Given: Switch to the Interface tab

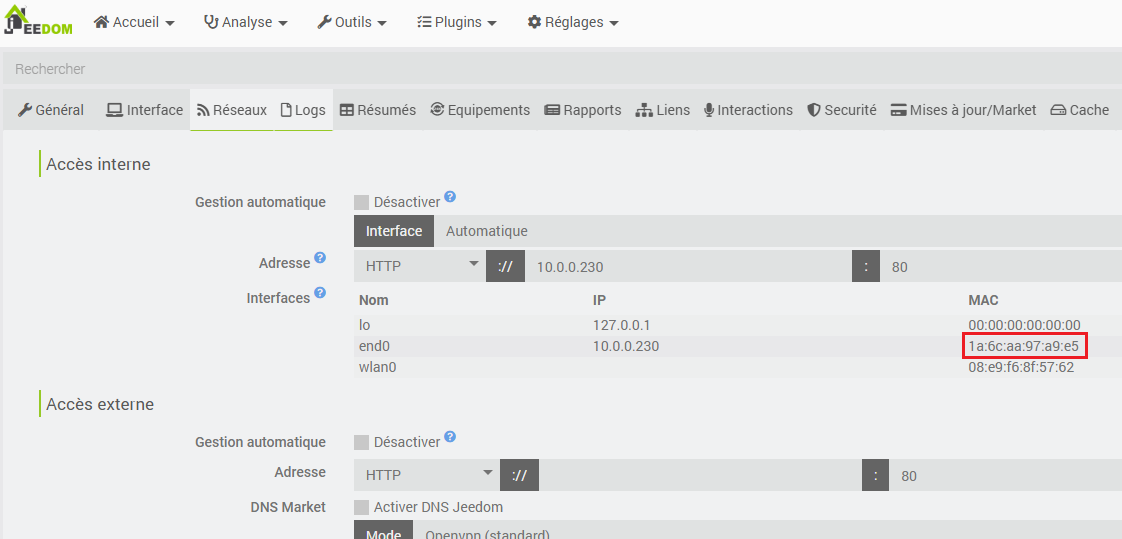Looking at the screenshot, I should (x=145, y=110).
